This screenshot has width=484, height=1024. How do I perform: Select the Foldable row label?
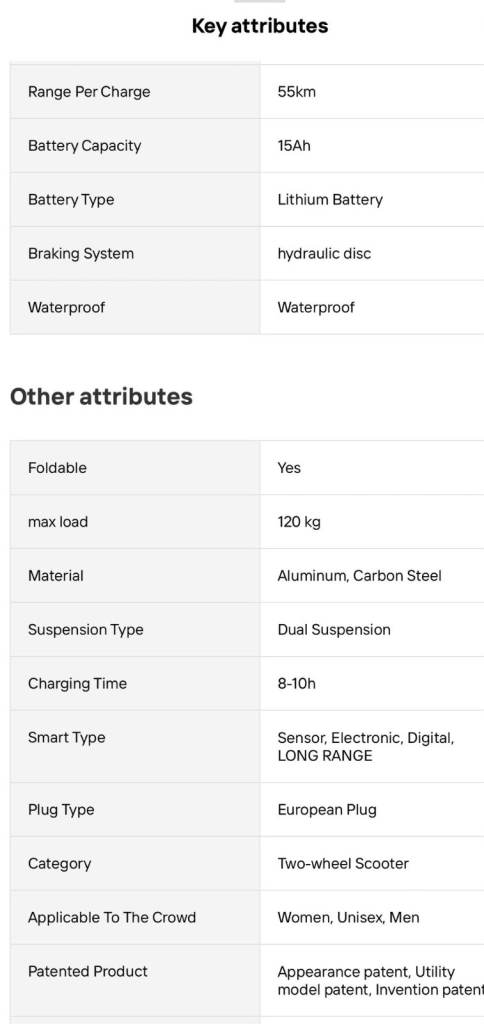click(x=57, y=468)
